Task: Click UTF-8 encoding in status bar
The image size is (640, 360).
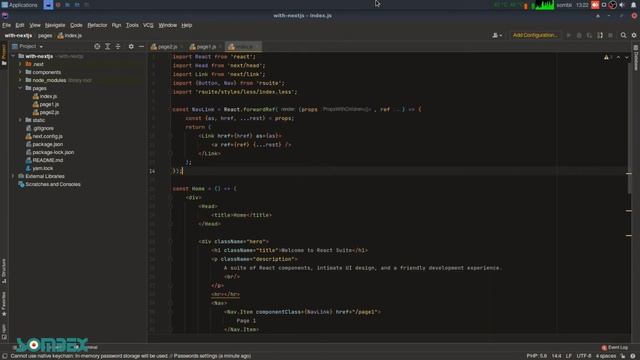Action: coord(584,356)
